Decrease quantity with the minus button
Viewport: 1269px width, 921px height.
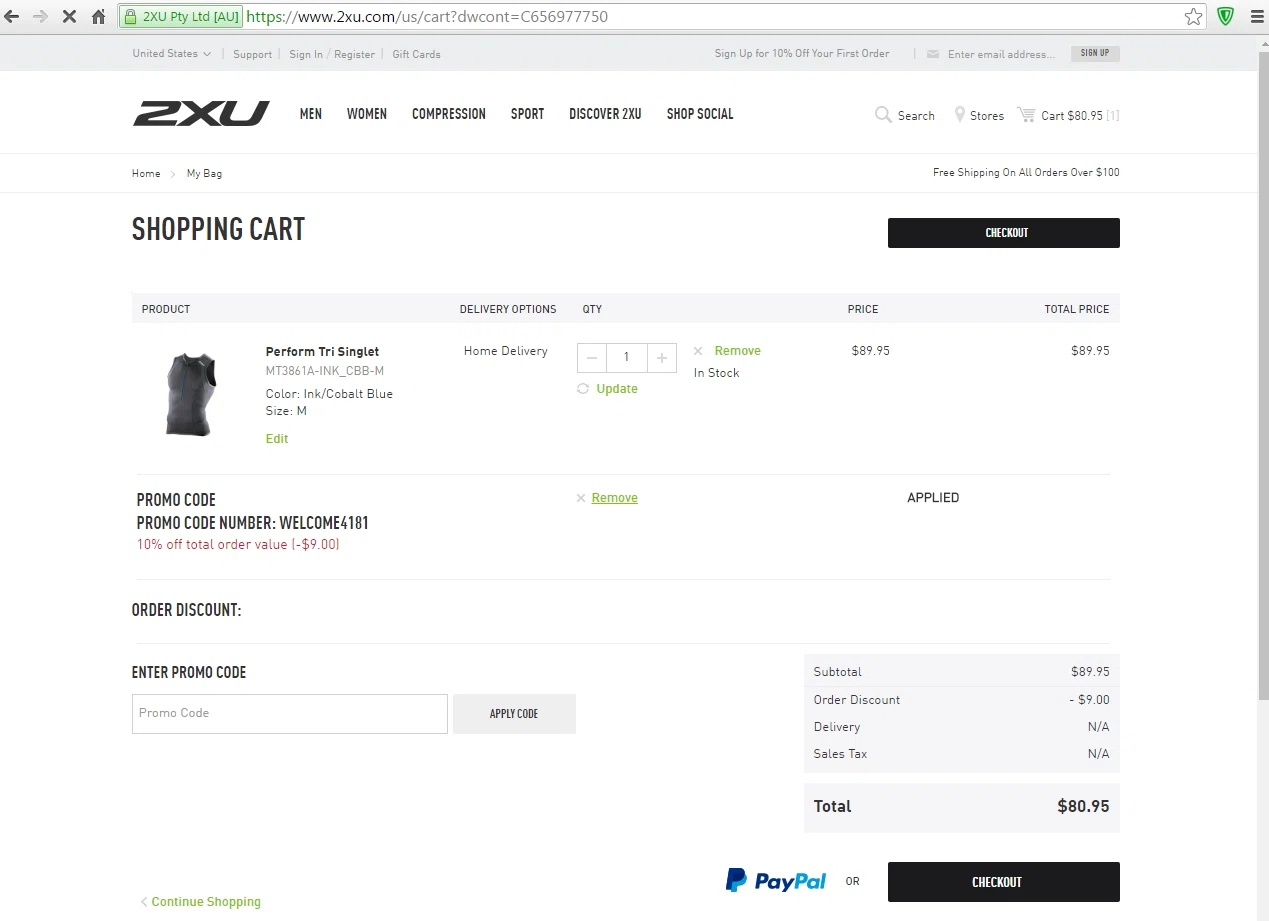(592, 357)
